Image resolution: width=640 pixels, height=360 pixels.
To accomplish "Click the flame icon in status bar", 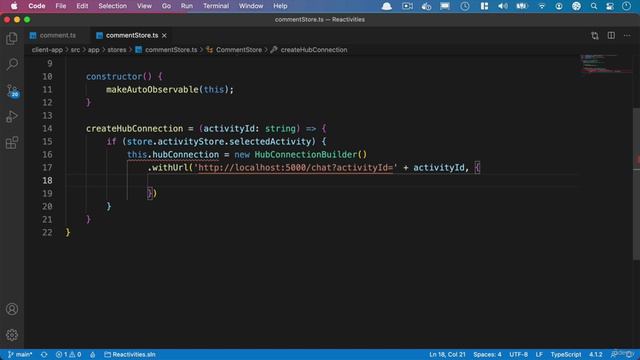I will coord(93,354).
